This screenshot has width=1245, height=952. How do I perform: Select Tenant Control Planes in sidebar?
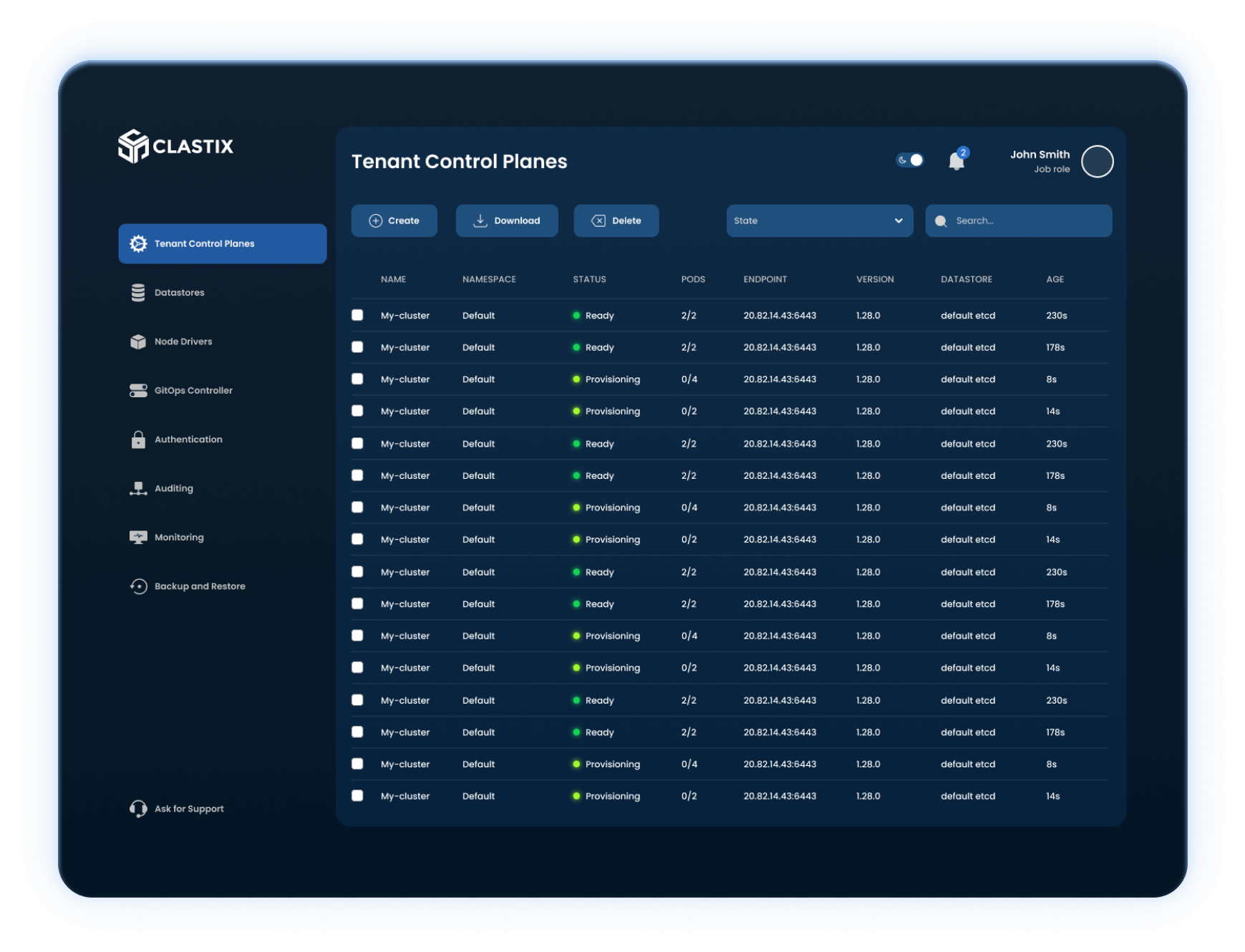tap(222, 243)
